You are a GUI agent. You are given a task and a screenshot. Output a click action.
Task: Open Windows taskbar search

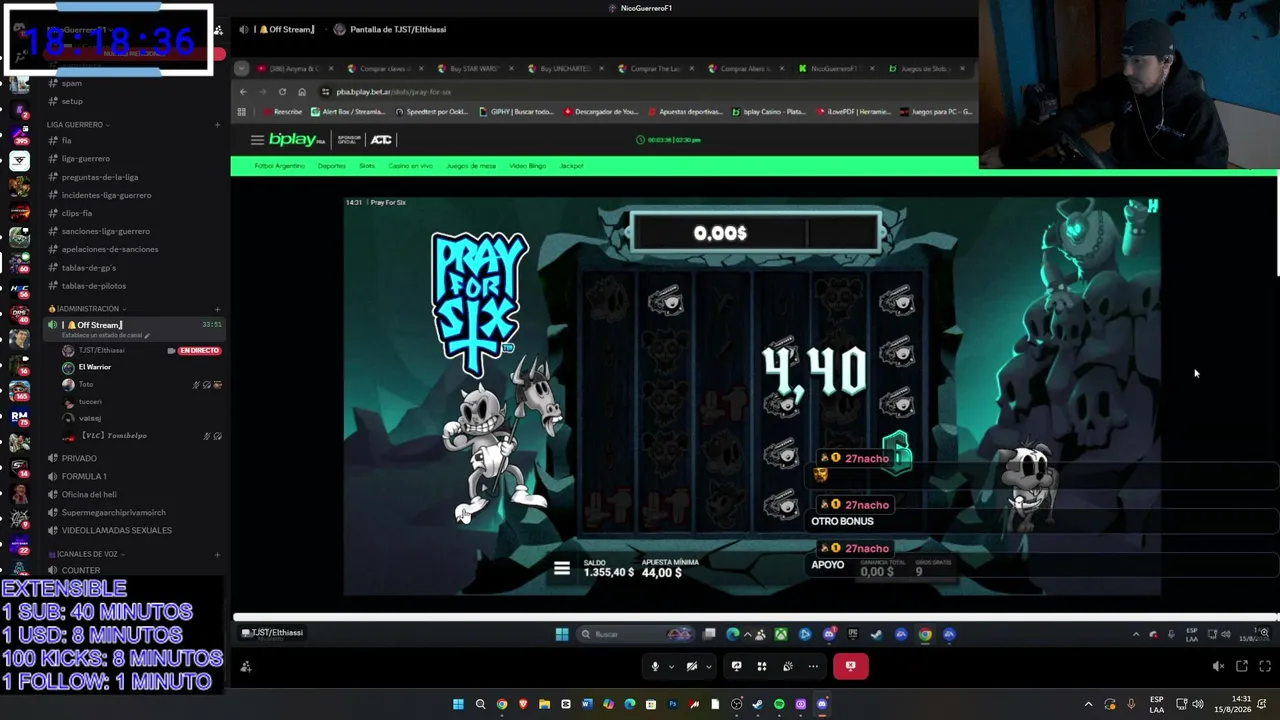[480, 704]
